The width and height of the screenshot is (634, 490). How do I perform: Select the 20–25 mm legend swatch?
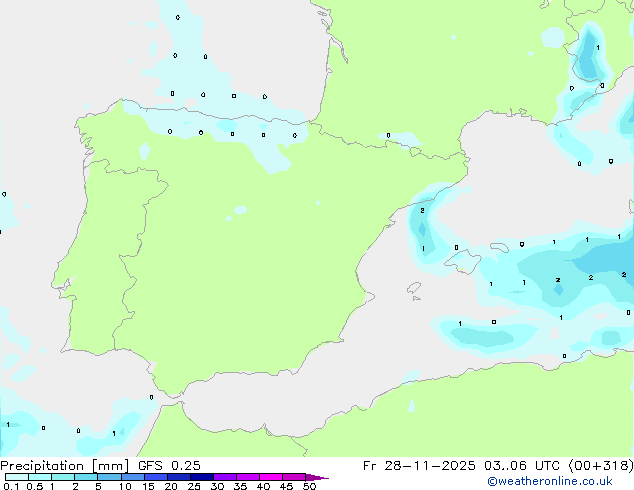pyautogui.click(x=179, y=477)
